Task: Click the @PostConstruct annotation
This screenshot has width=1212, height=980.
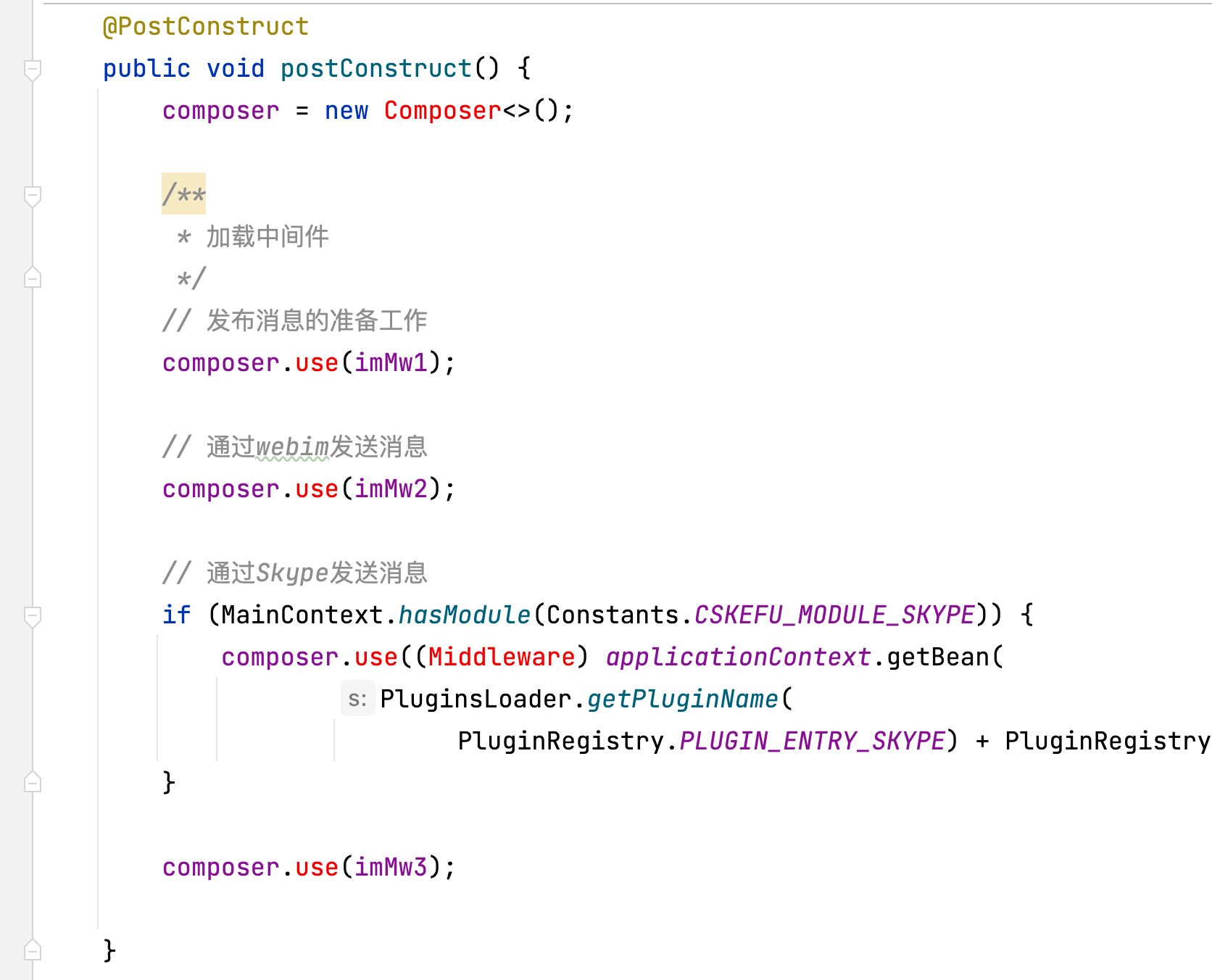Action: [x=204, y=26]
